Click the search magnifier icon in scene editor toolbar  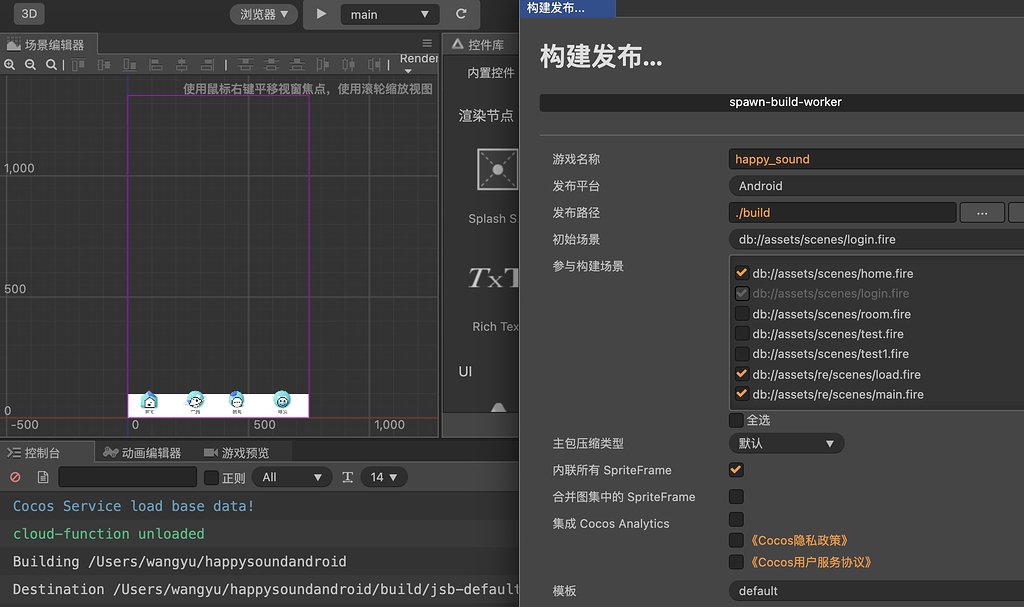click(x=51, y=63)
